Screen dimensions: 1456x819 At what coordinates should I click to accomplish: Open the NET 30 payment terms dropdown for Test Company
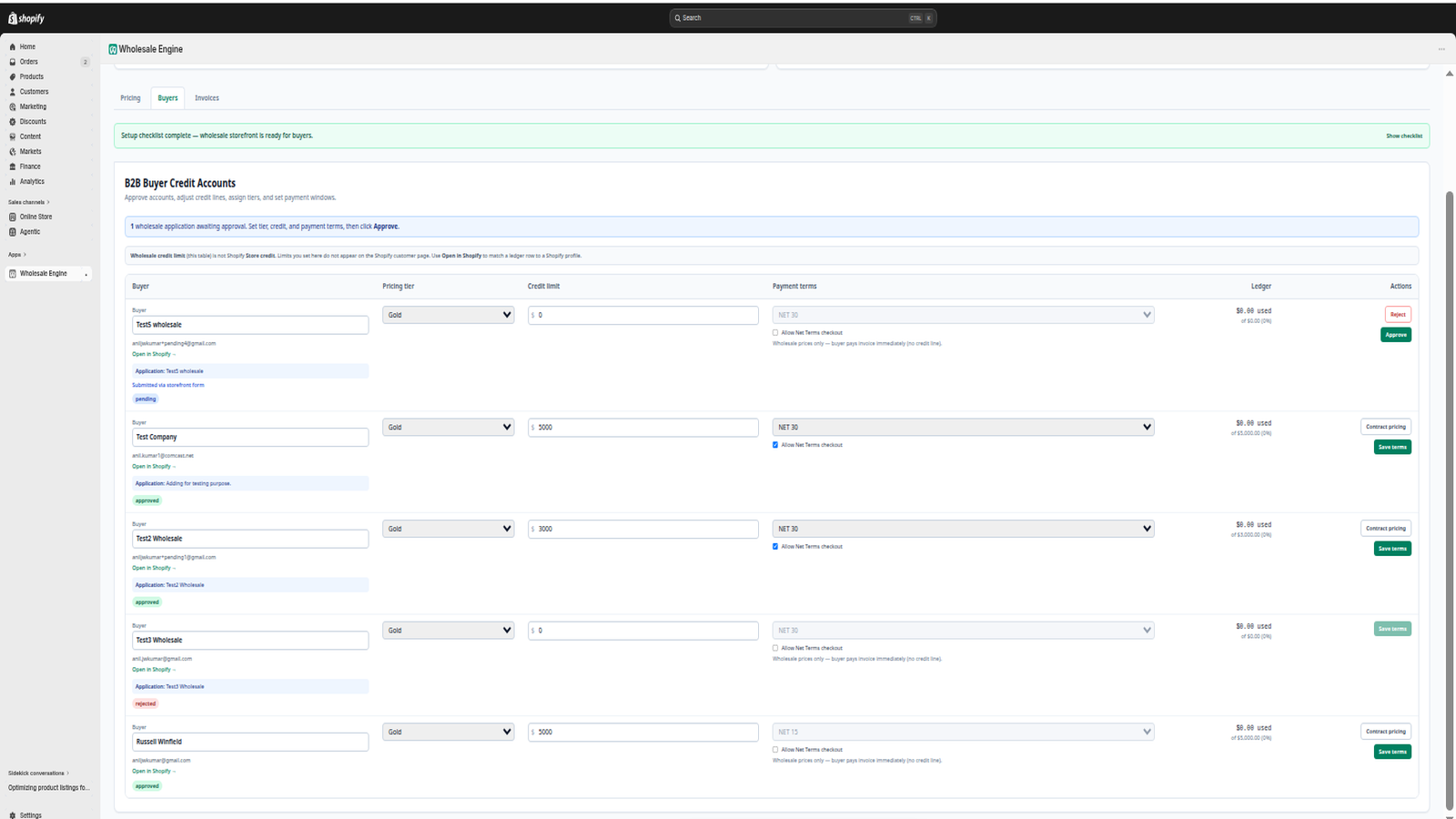(964, 427)
